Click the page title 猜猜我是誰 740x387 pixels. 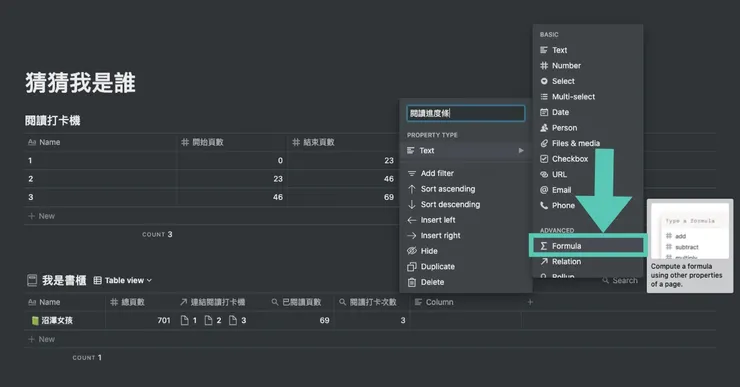(x=80, y=83)
